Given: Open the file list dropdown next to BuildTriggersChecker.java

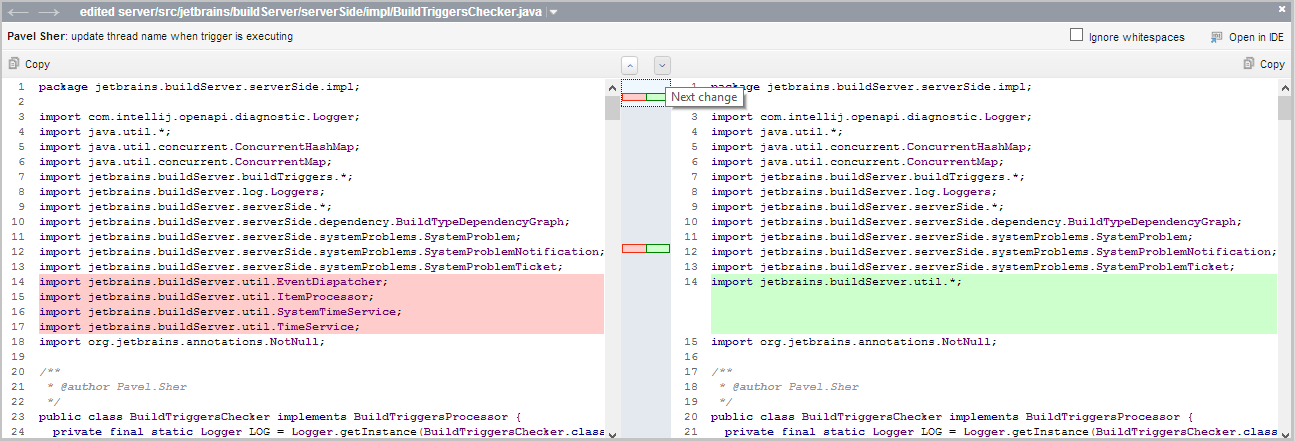Looking at the screenshot, I should pyautogui.click(x=554, y=12).
